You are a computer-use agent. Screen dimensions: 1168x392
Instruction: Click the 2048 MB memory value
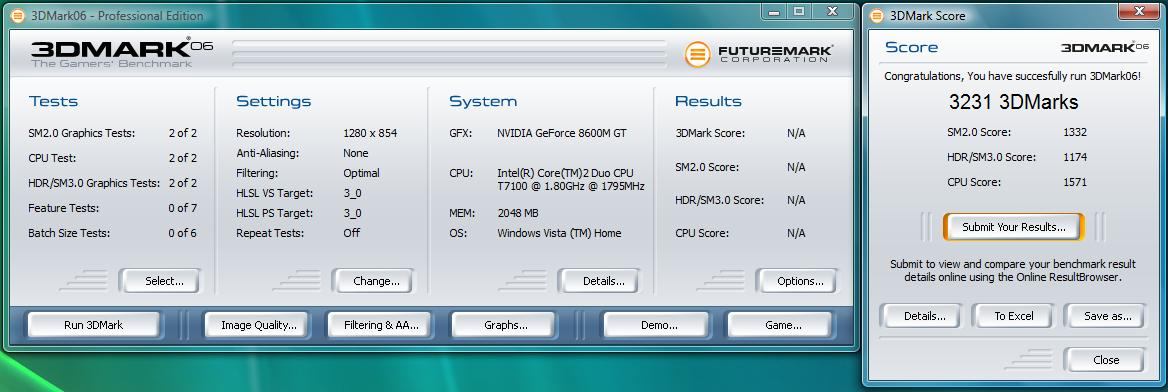pyautogui.click(x=518, y=213)
